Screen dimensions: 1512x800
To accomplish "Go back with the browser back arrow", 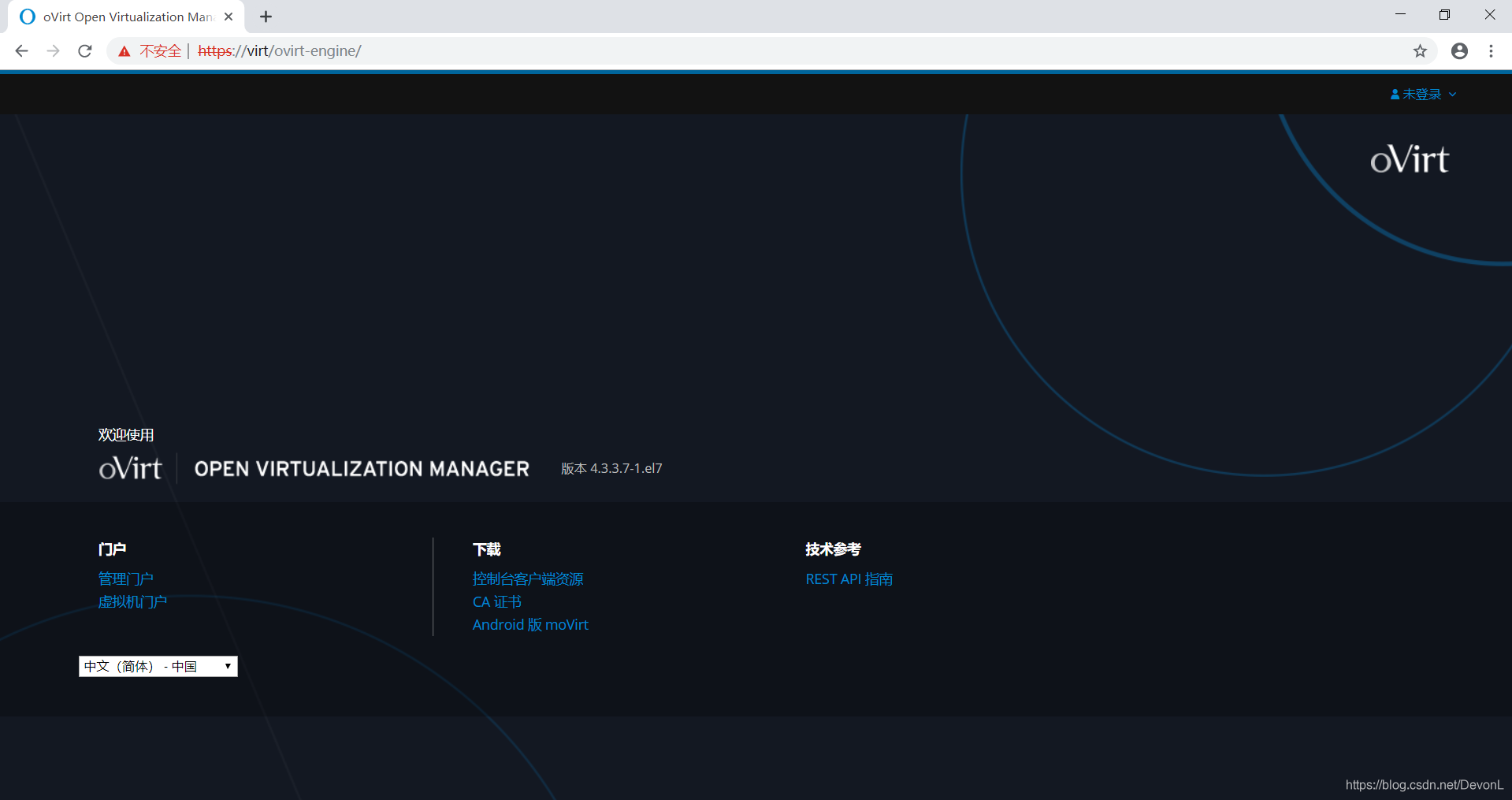I will tap(21, 51).
